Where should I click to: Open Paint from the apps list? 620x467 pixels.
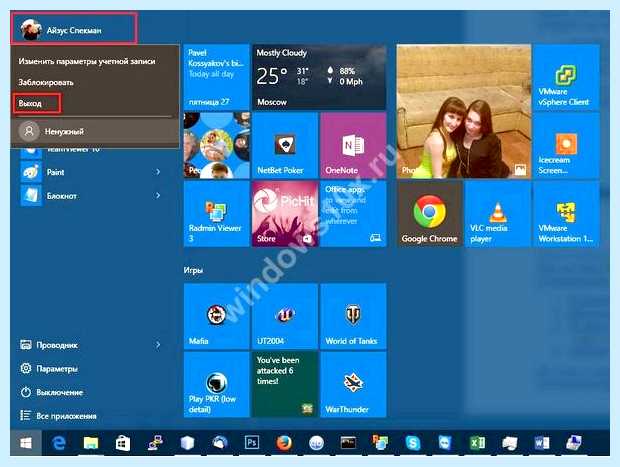55,172
